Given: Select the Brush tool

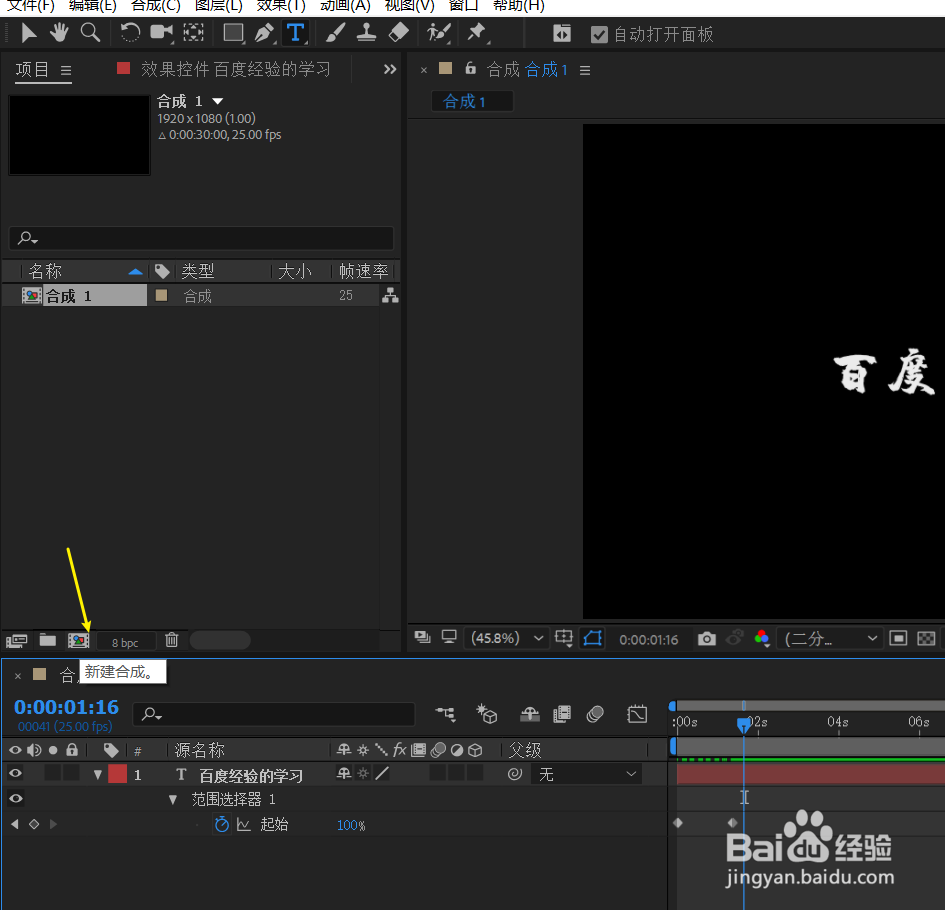Looking at the screenshot, I should [335, 33].
